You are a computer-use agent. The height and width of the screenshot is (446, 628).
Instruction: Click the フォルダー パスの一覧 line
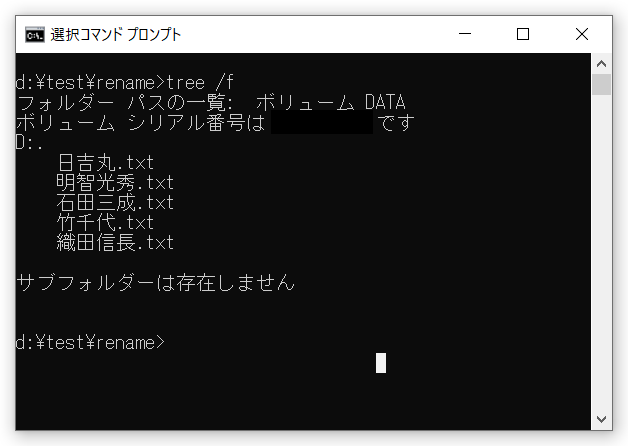(211, 102)
